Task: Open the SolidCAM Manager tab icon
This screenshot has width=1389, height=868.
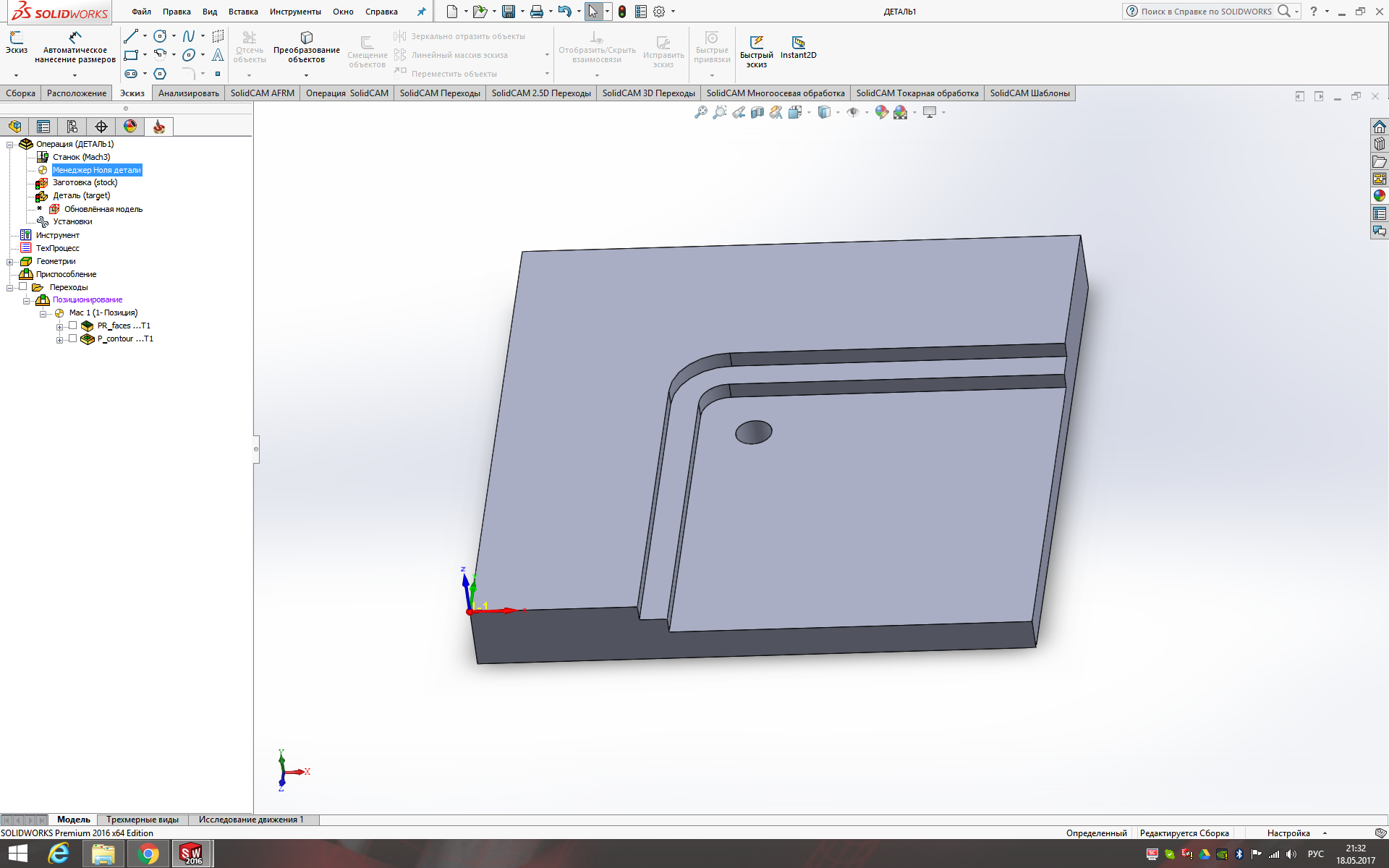Action: [x=159, y=127]
